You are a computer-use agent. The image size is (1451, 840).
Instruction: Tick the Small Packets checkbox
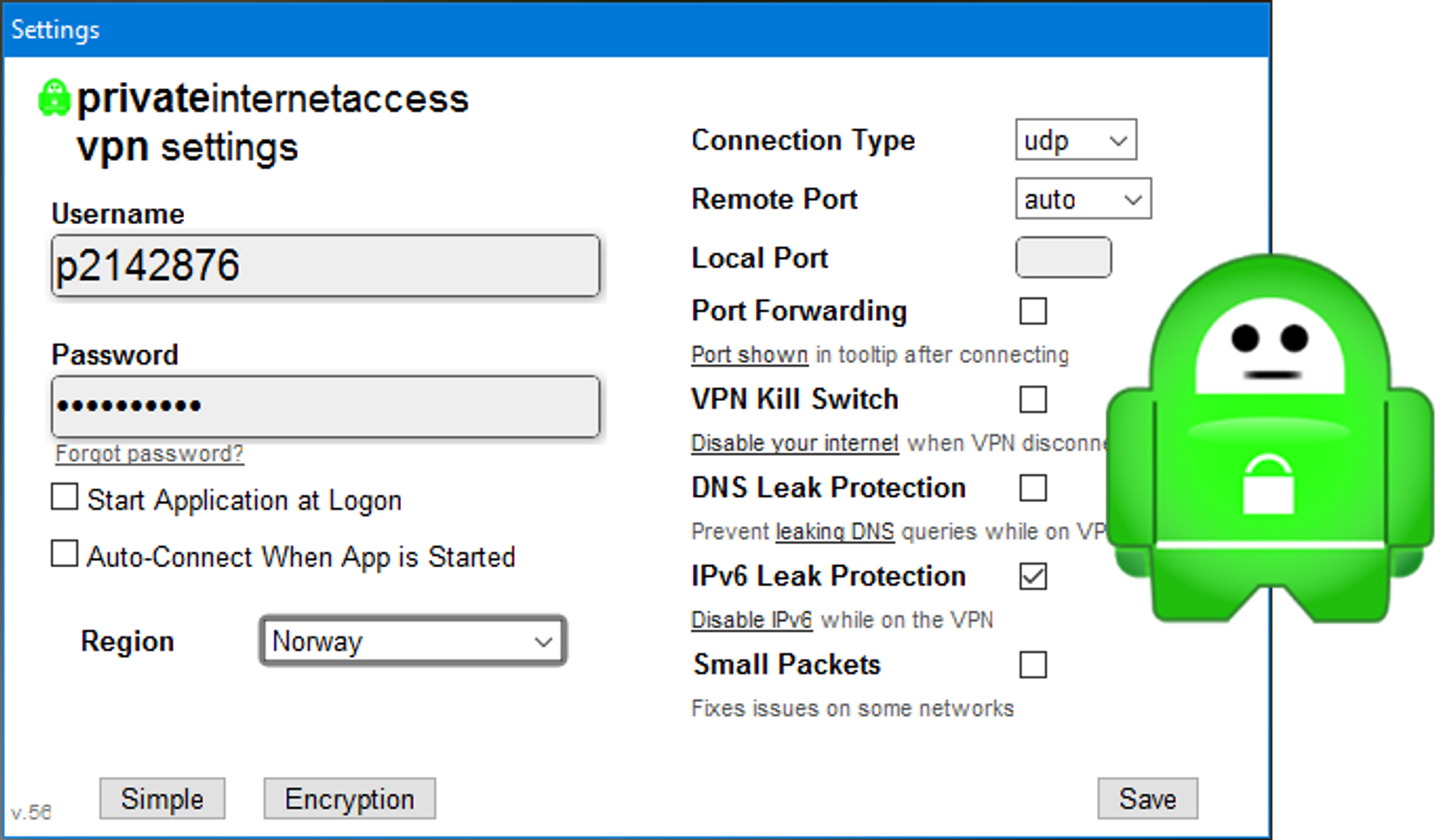point(1033,664)
